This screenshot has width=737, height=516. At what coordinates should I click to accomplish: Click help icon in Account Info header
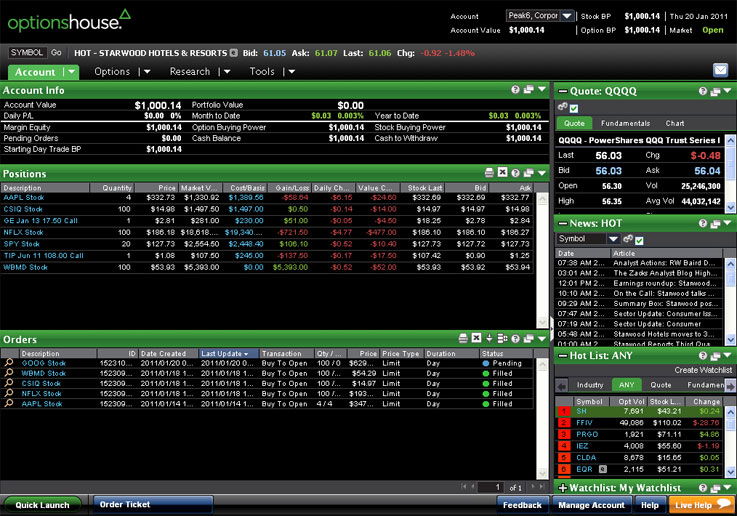click(515, 89)
